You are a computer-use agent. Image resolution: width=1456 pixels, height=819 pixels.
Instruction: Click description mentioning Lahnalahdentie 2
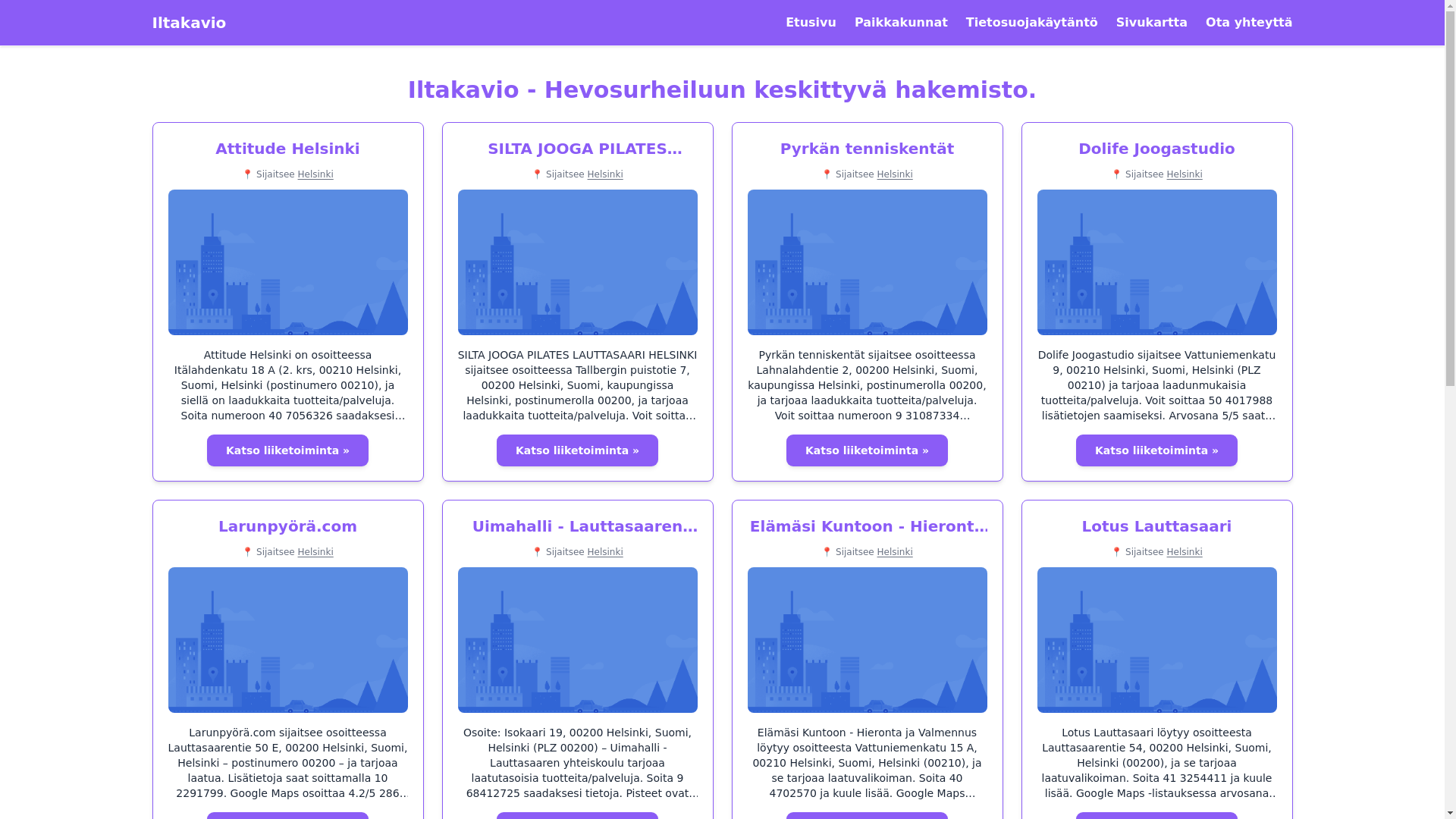pyautogui.click(x=868, y=385)
